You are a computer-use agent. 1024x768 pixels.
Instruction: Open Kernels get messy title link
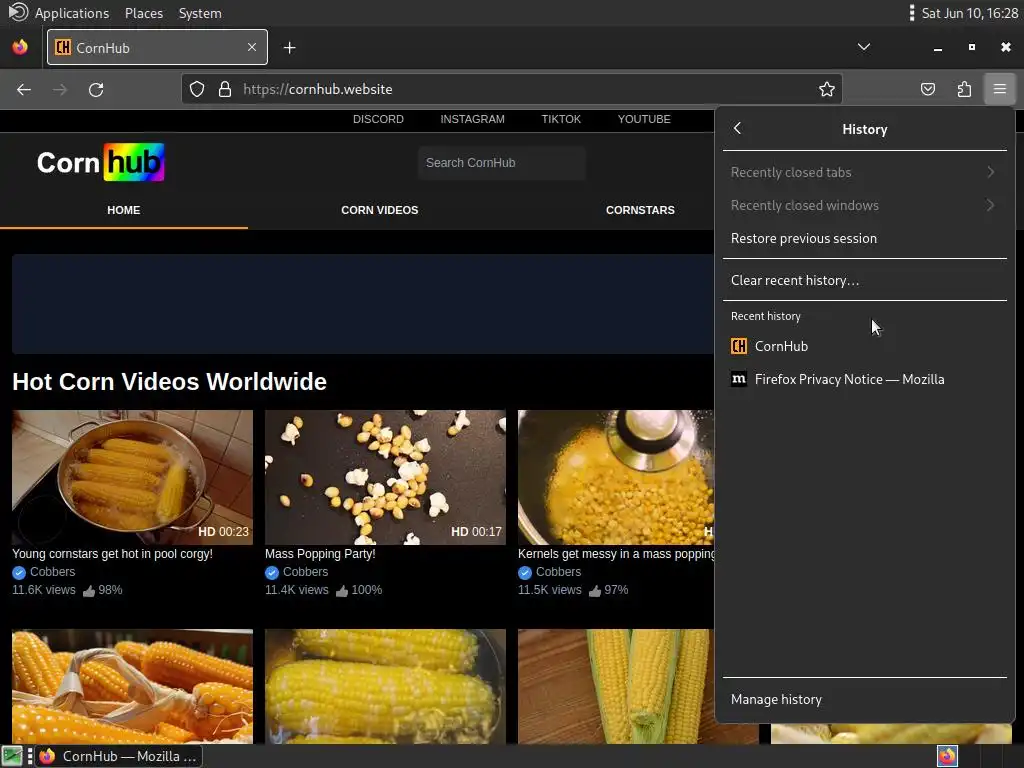(616, 554)
